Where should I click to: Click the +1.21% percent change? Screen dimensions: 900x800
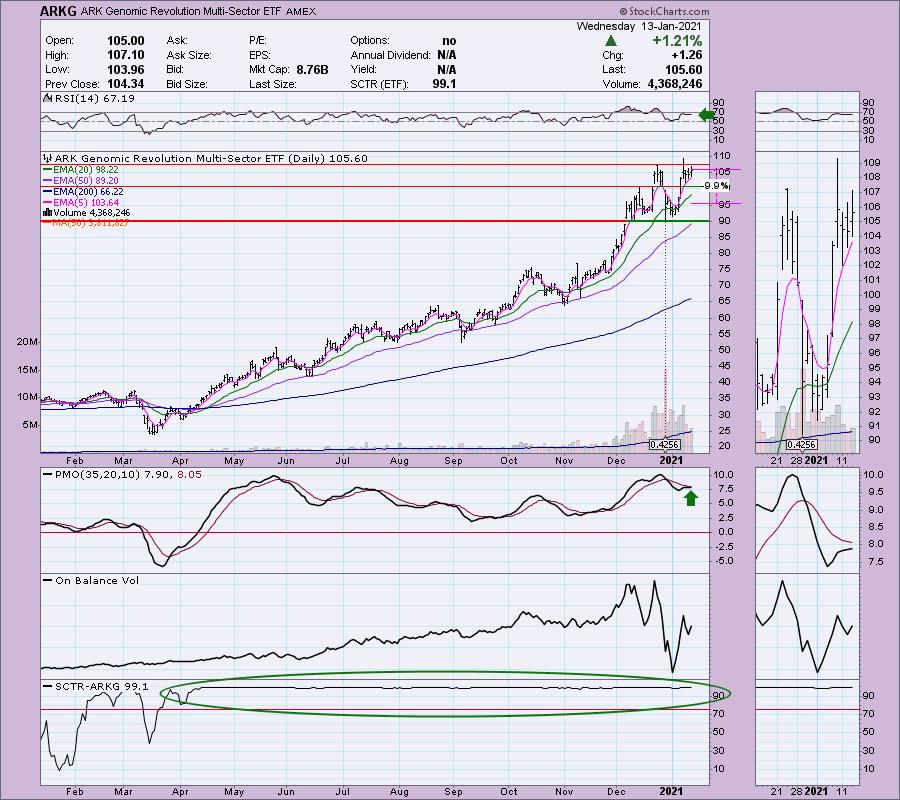click(x=677, y=41)
